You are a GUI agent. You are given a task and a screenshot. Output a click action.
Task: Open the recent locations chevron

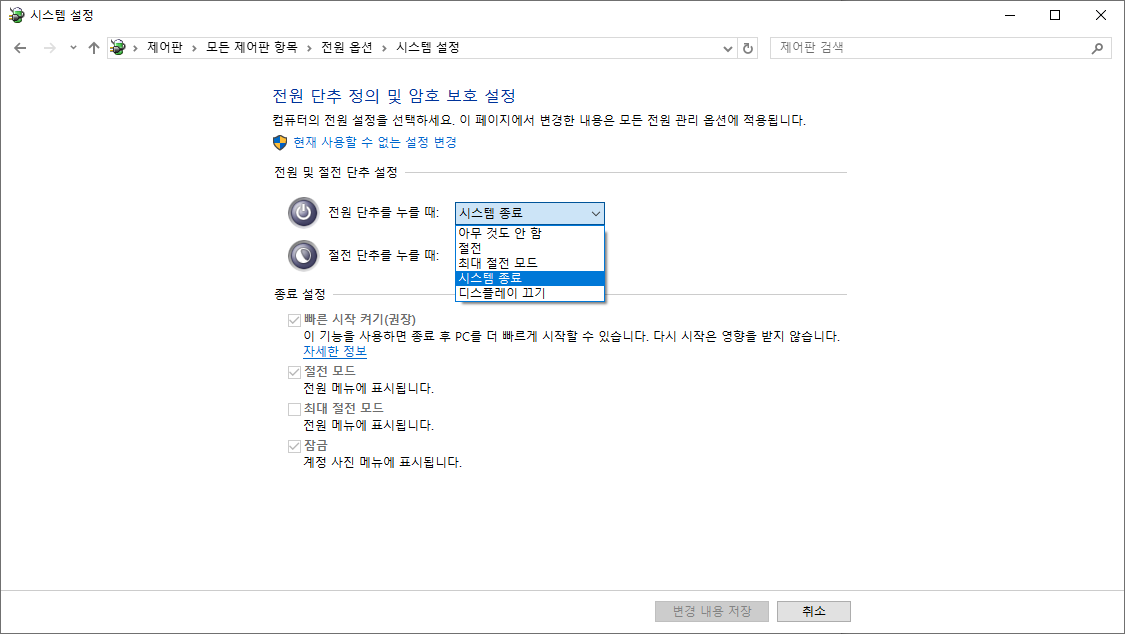point(73,48)
